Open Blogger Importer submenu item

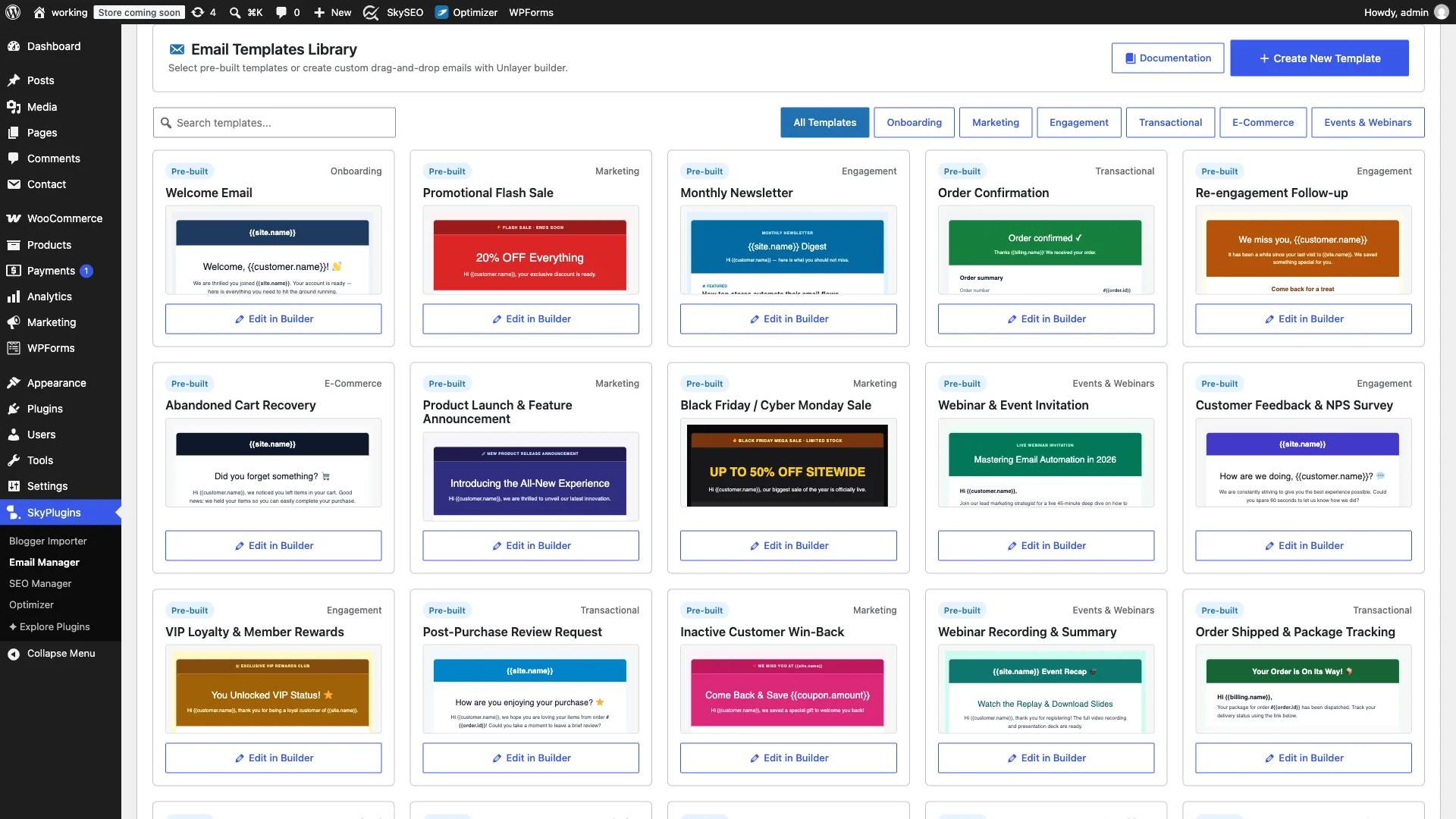point(48,541)
